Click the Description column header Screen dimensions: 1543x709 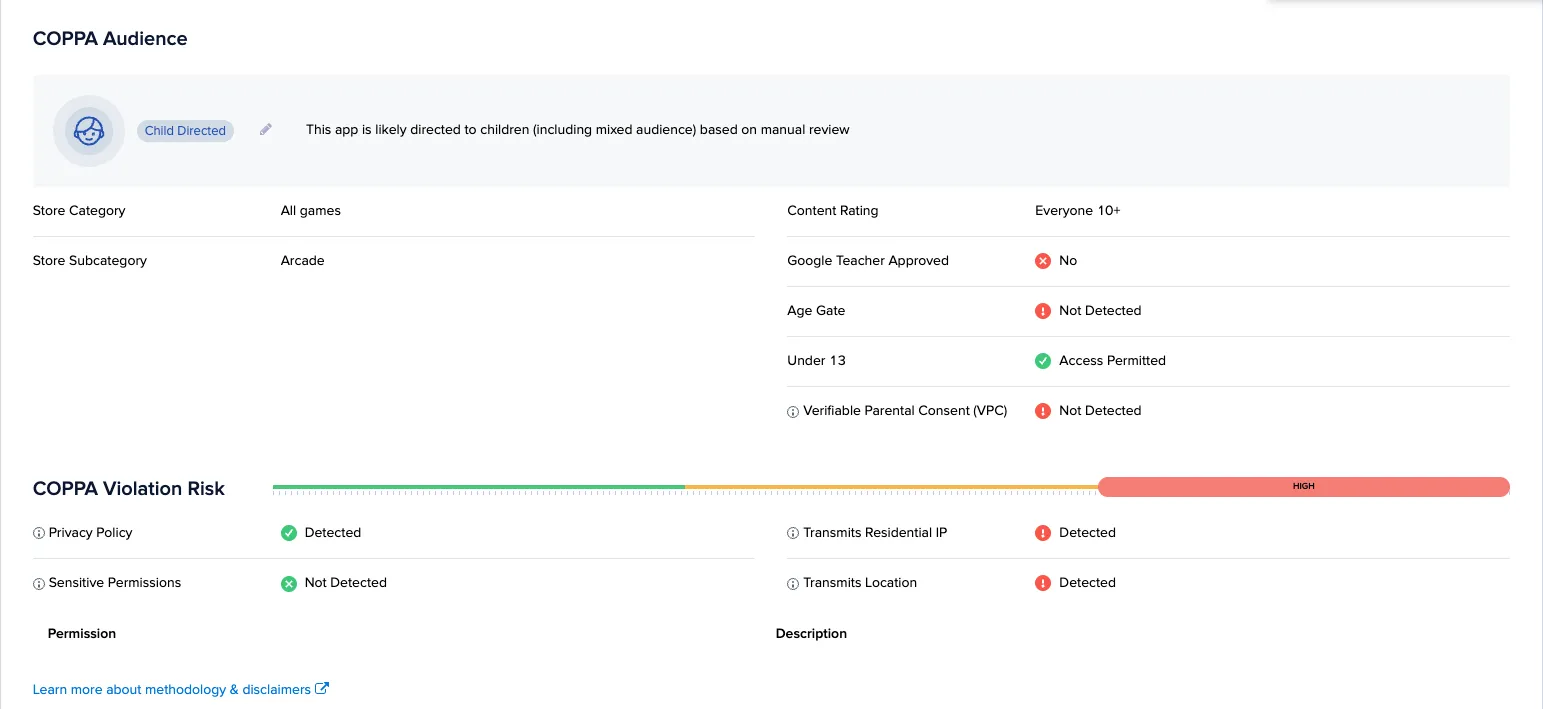(811, 634)
